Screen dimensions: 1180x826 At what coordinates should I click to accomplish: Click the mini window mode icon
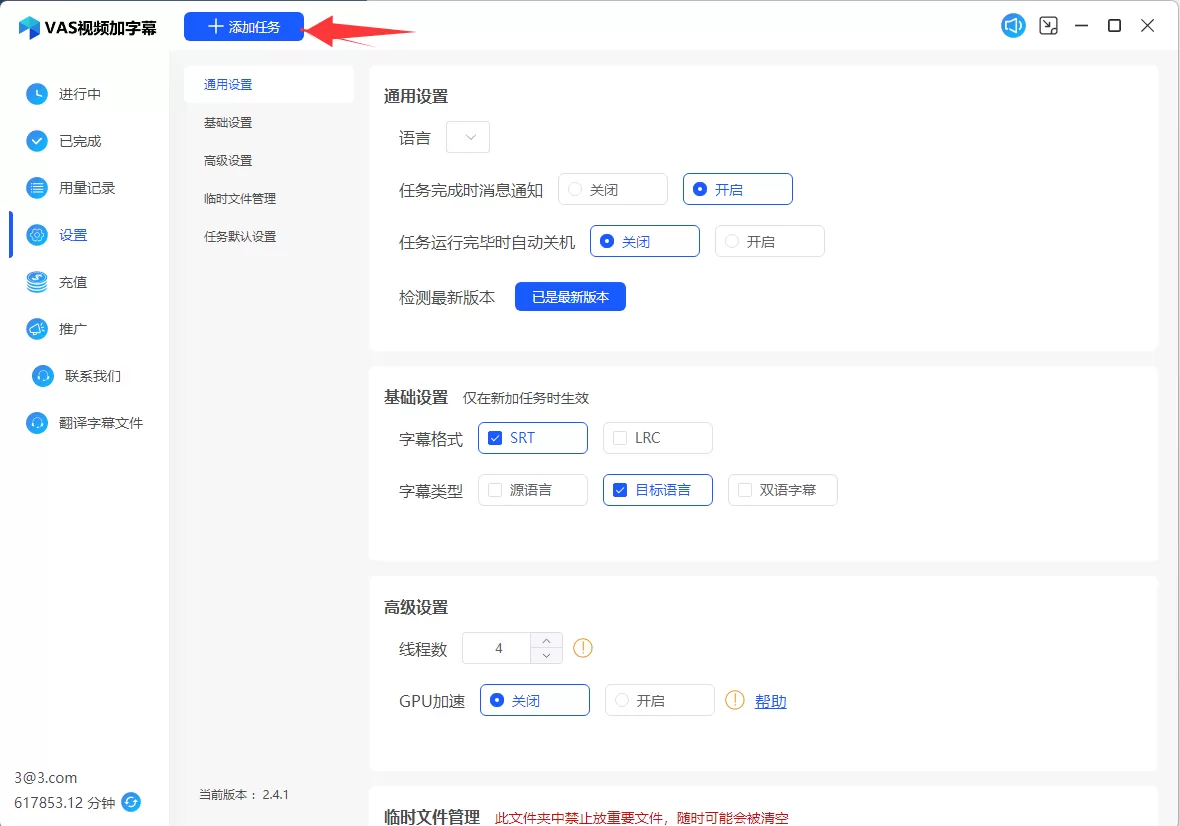tap(1048, 26)
